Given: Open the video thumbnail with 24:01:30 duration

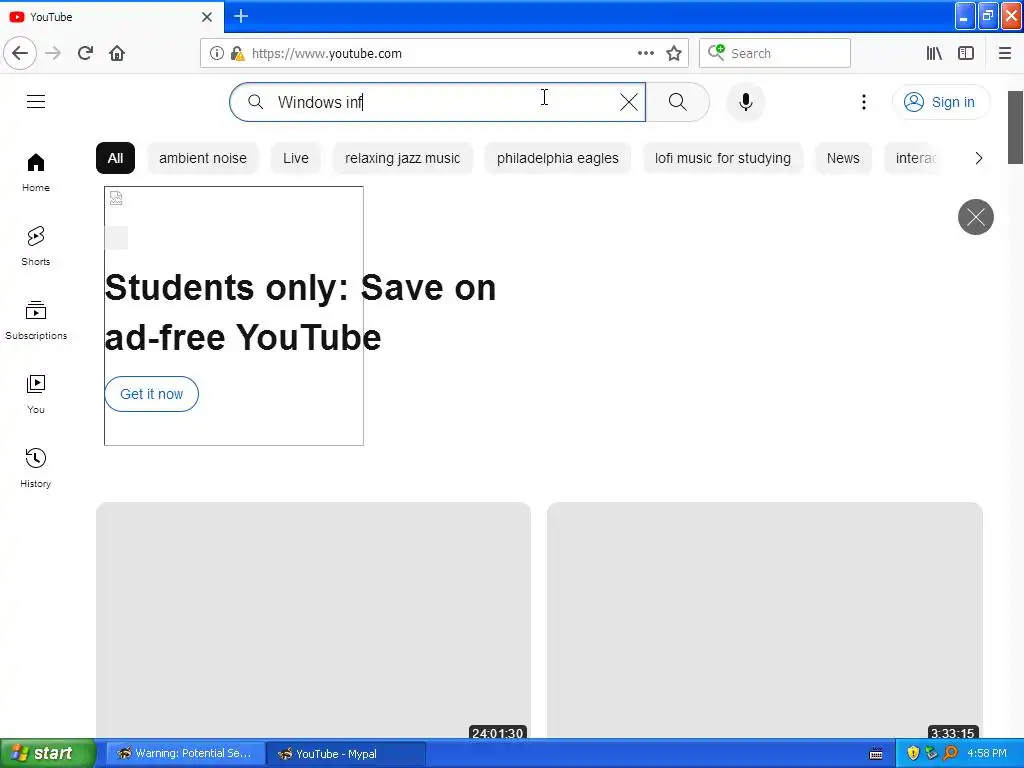Looking at the screenshot, I should 313,620.
